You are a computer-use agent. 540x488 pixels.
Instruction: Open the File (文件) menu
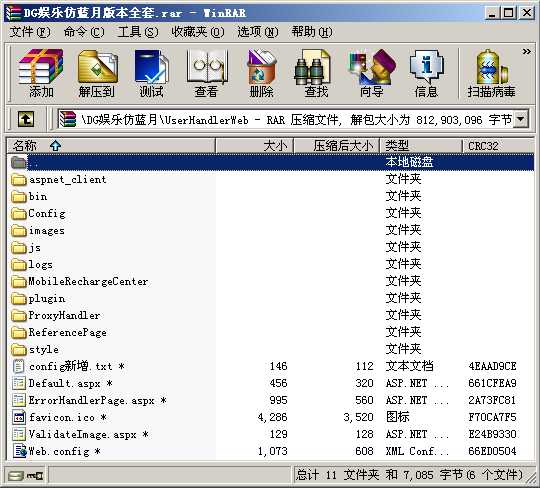(x=30, y=32)
